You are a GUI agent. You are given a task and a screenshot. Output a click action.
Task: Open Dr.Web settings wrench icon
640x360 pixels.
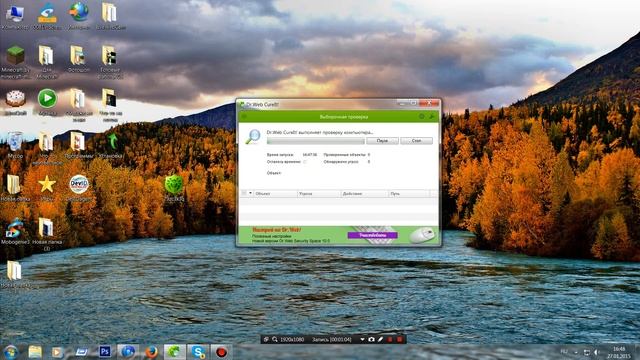[x=431, y=117]
